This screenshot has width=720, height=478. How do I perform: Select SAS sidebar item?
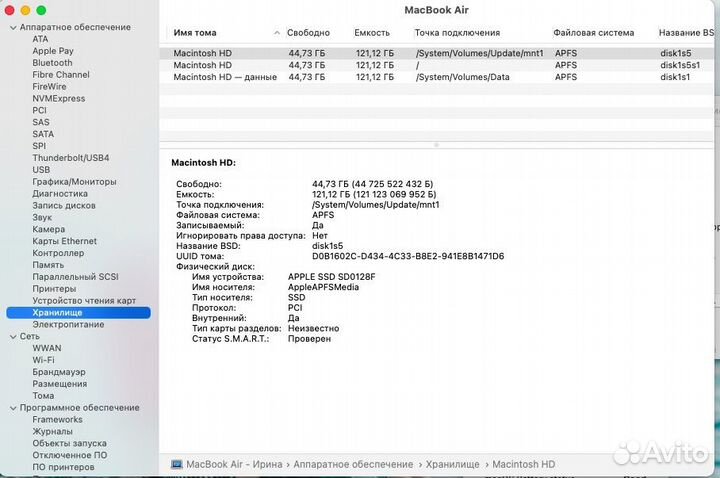pyautogui.click(x=40, y=122)
